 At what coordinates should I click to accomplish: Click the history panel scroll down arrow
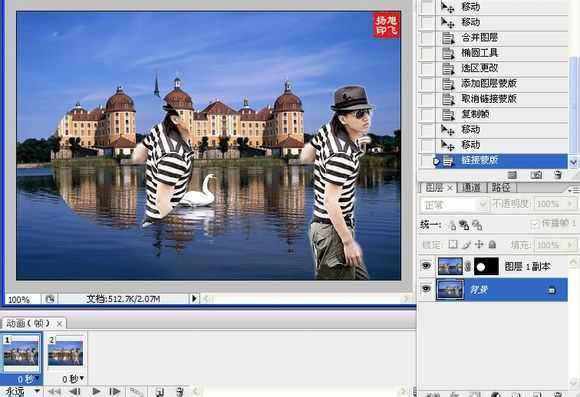coord(573,162)
